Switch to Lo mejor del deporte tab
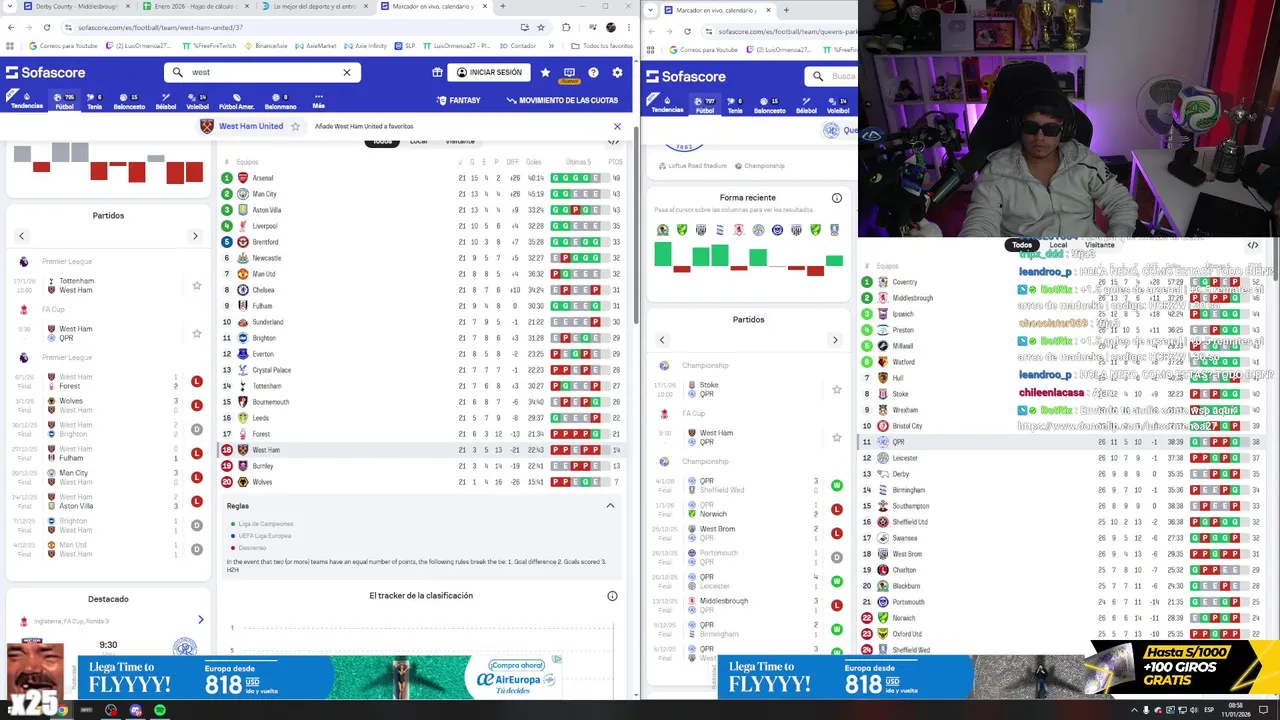 314,6
